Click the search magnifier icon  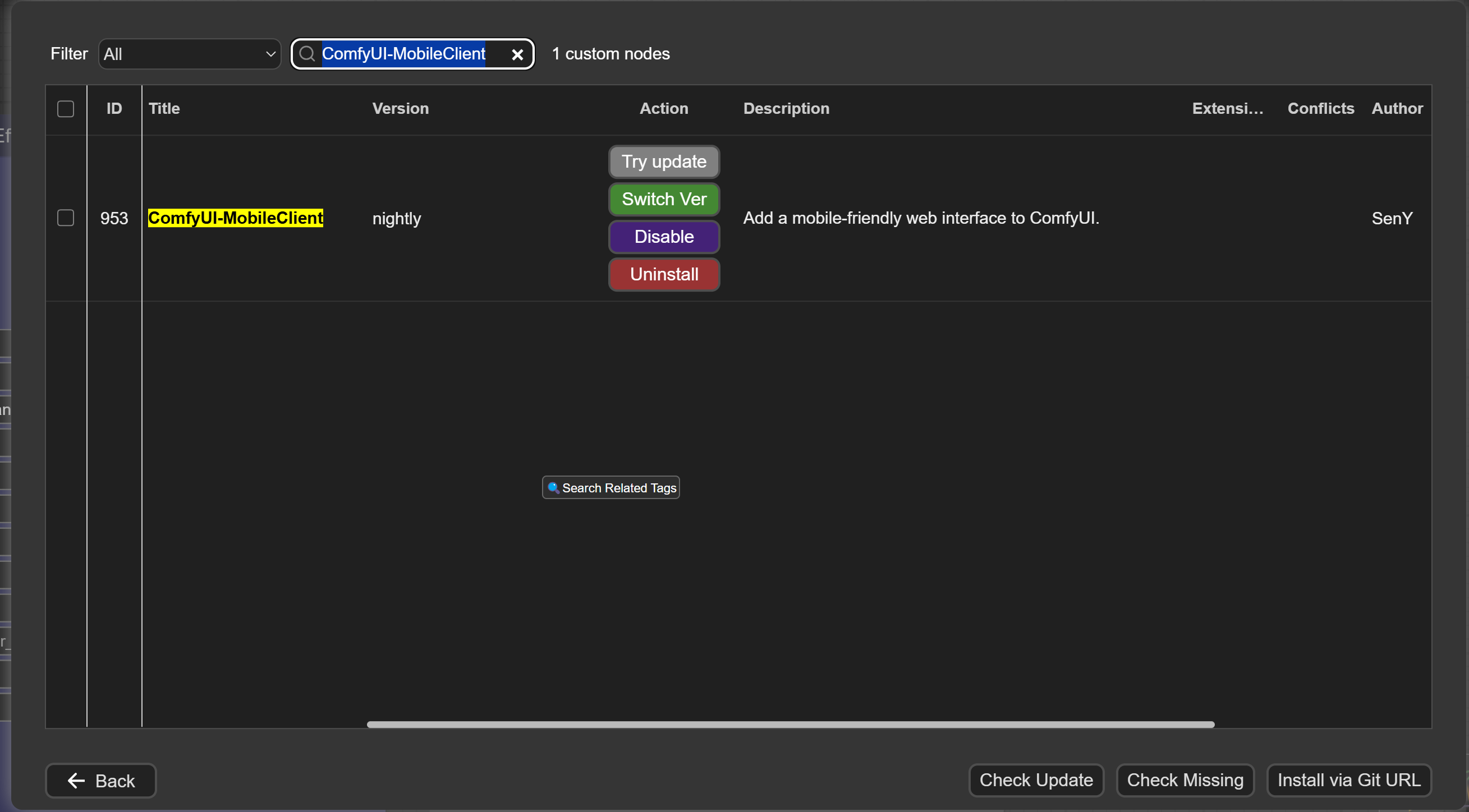[307, 54]
